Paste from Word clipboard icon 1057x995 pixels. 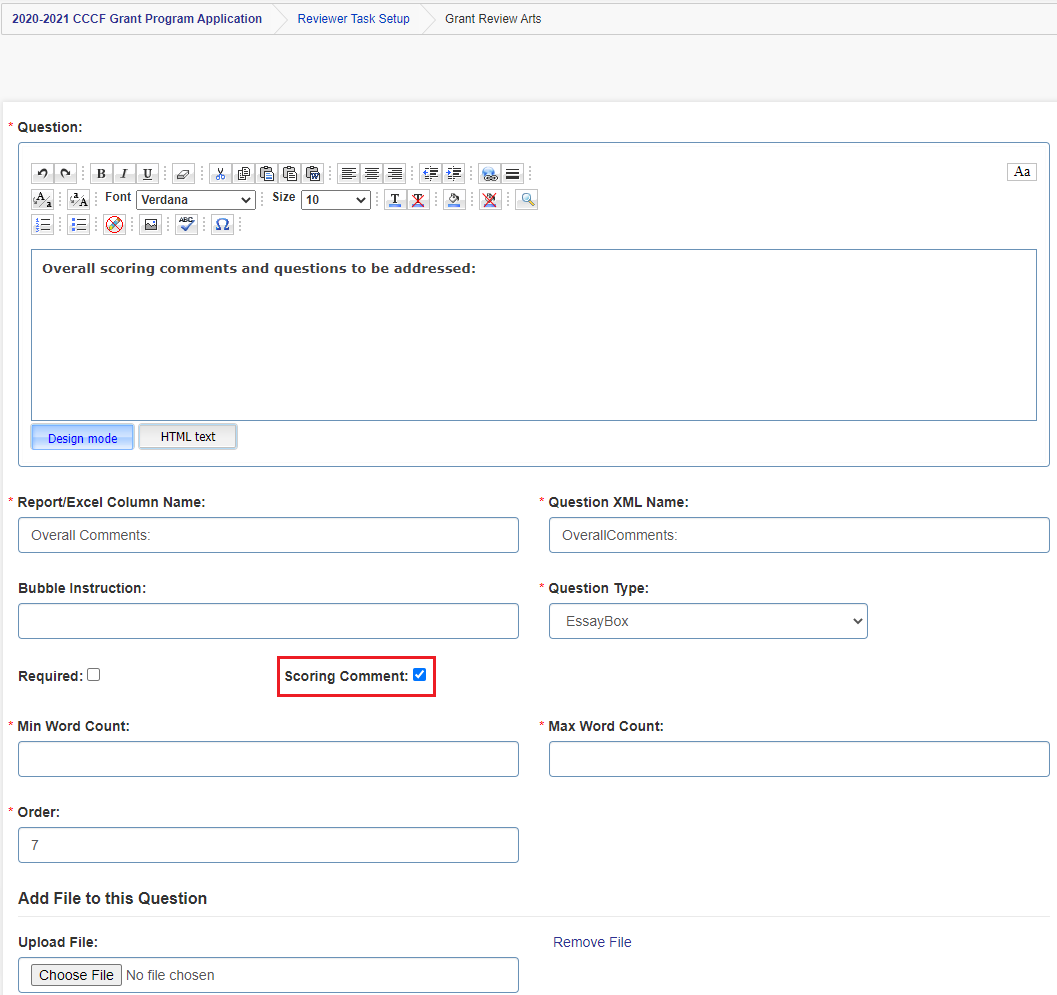313,173
